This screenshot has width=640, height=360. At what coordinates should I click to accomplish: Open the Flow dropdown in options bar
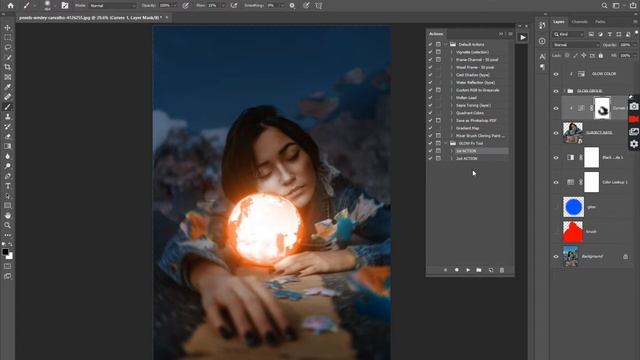coord(223,5)
